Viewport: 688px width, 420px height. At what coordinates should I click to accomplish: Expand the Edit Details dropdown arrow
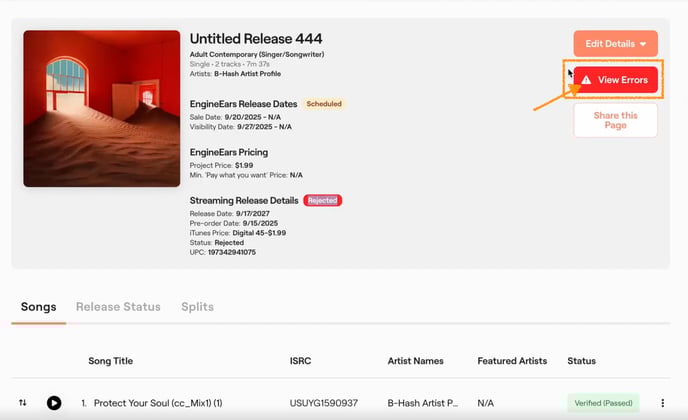[x=643, y=44]
